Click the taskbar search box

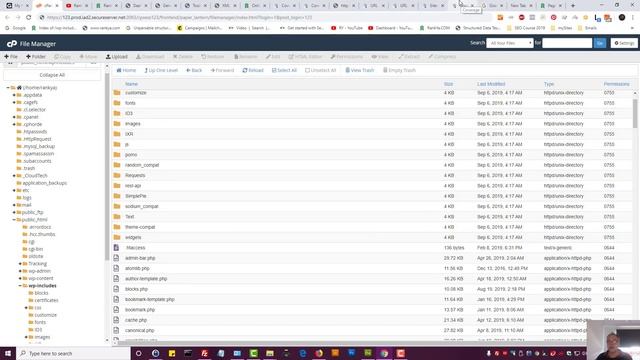tap(73, 353)
